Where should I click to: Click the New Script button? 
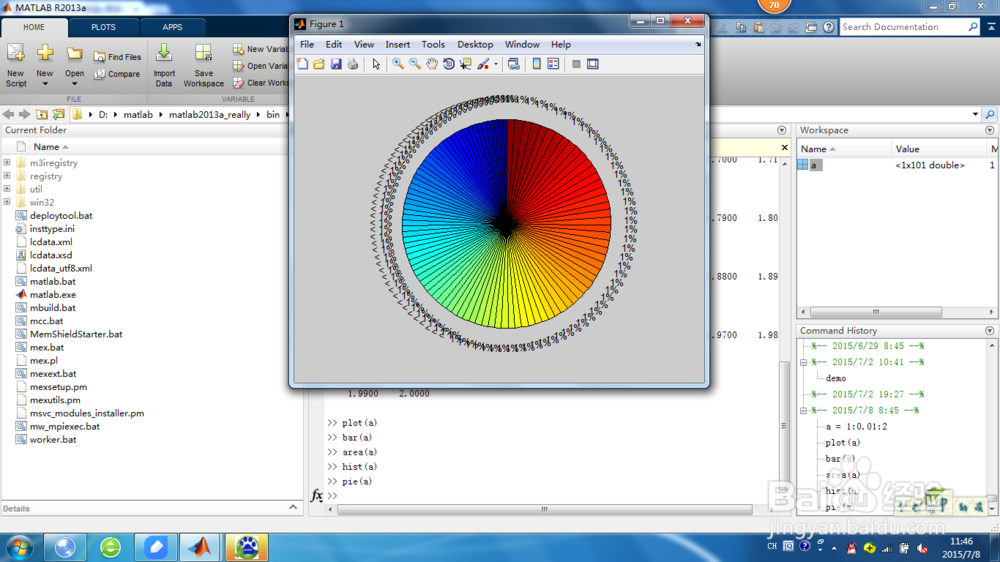[16, 65]
